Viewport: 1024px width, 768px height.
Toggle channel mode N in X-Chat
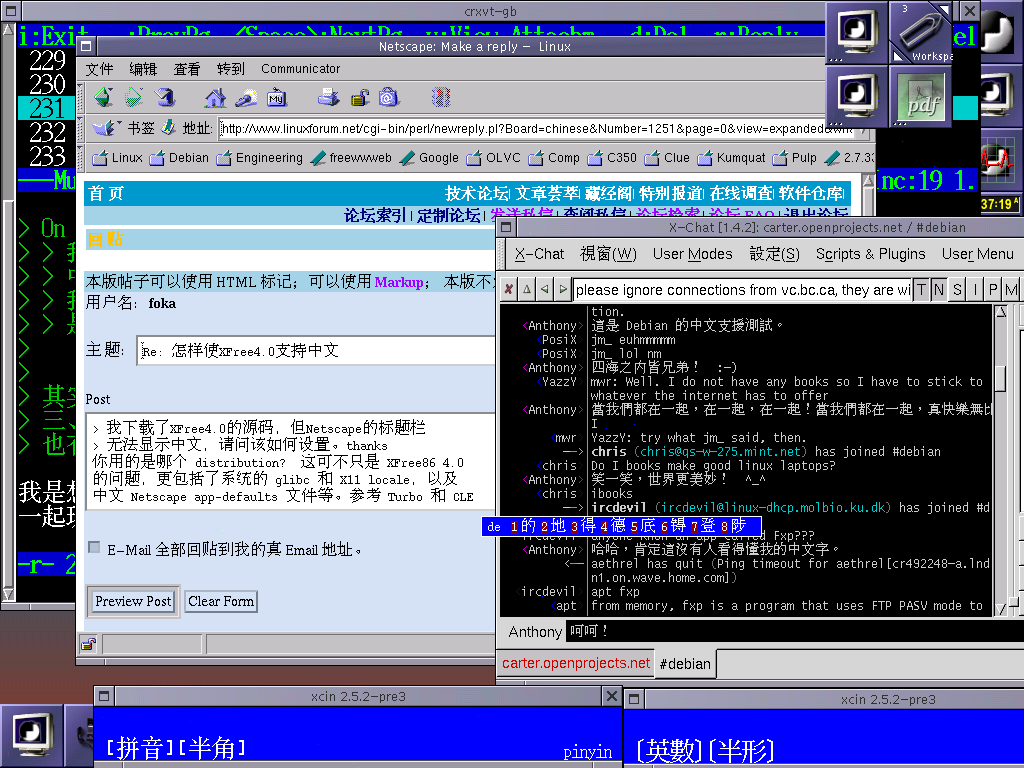(939, 290)
